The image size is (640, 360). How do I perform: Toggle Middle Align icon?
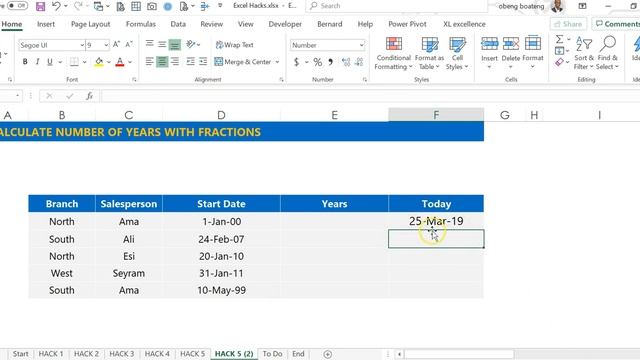point(162,44)
